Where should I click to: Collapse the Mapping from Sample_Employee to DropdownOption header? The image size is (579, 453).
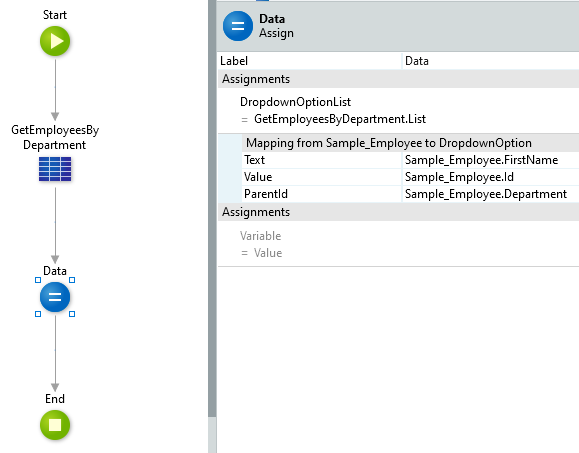410,143
